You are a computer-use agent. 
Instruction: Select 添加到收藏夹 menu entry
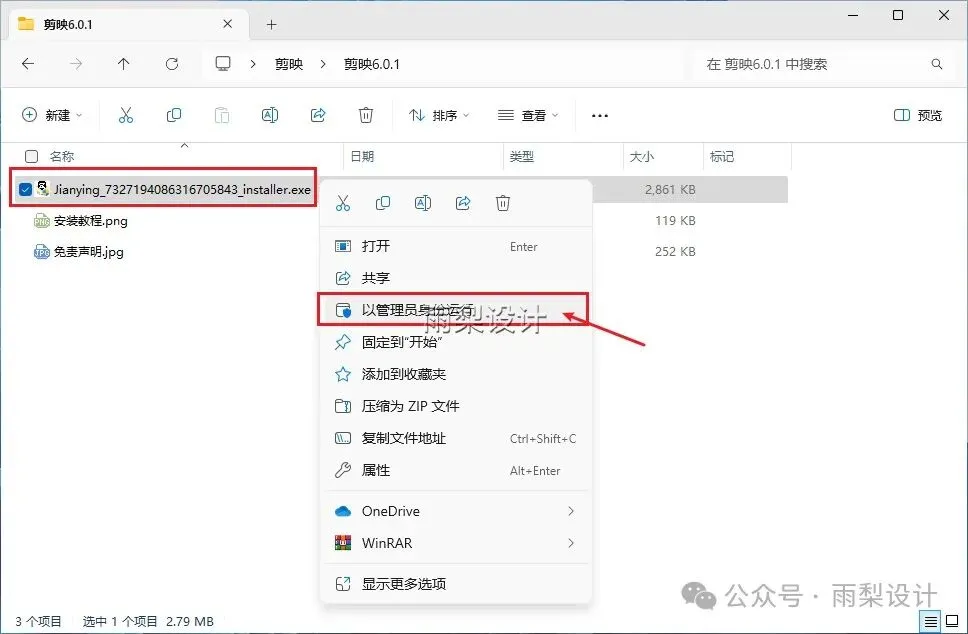[456, 374]
